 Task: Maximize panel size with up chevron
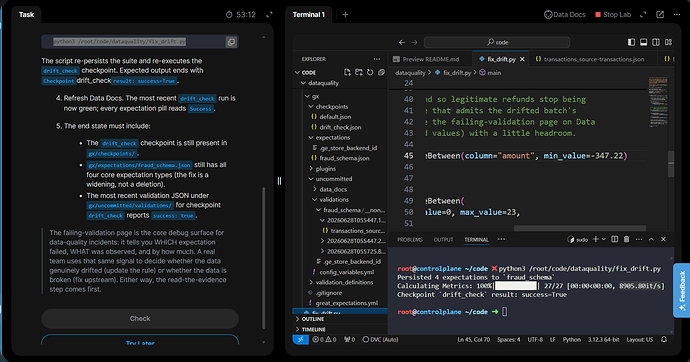tap(651, 239)
